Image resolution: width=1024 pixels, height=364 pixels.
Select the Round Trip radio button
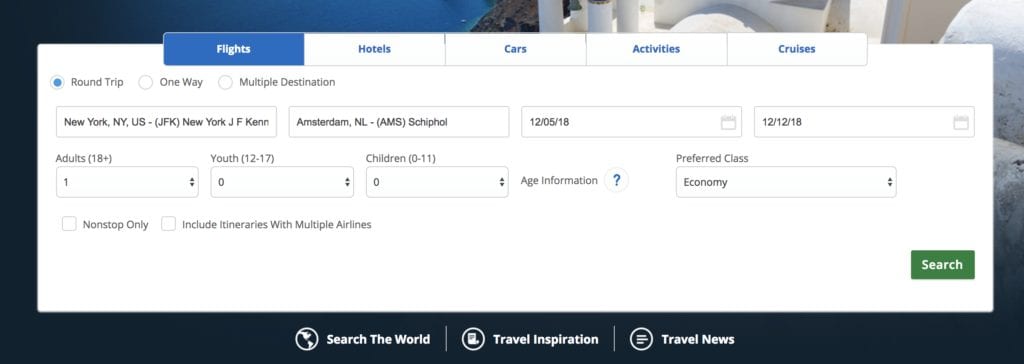[x=57, y=82]
